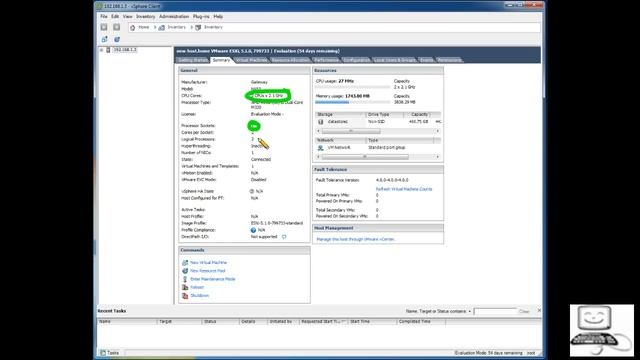Sort Recent Tasks by the Target column
This screenshot has height=360, width=640.
(180, 322)
